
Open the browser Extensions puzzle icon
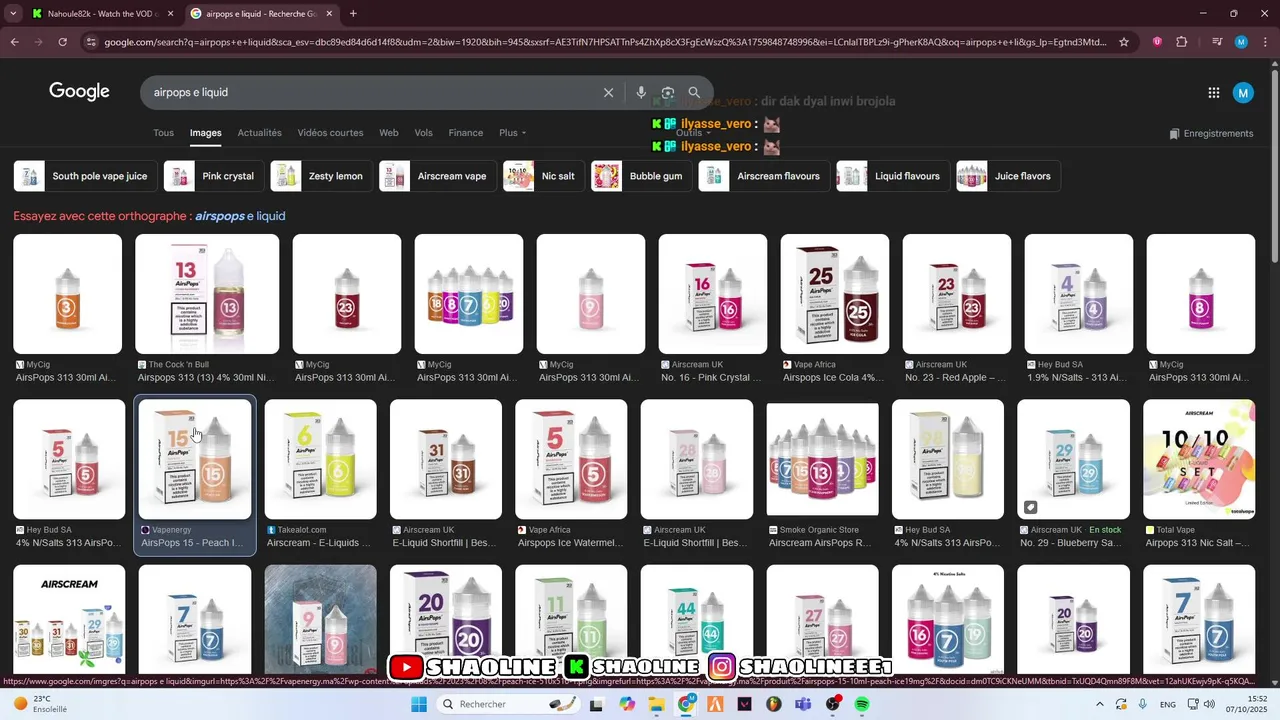(x=1182, y=42)
